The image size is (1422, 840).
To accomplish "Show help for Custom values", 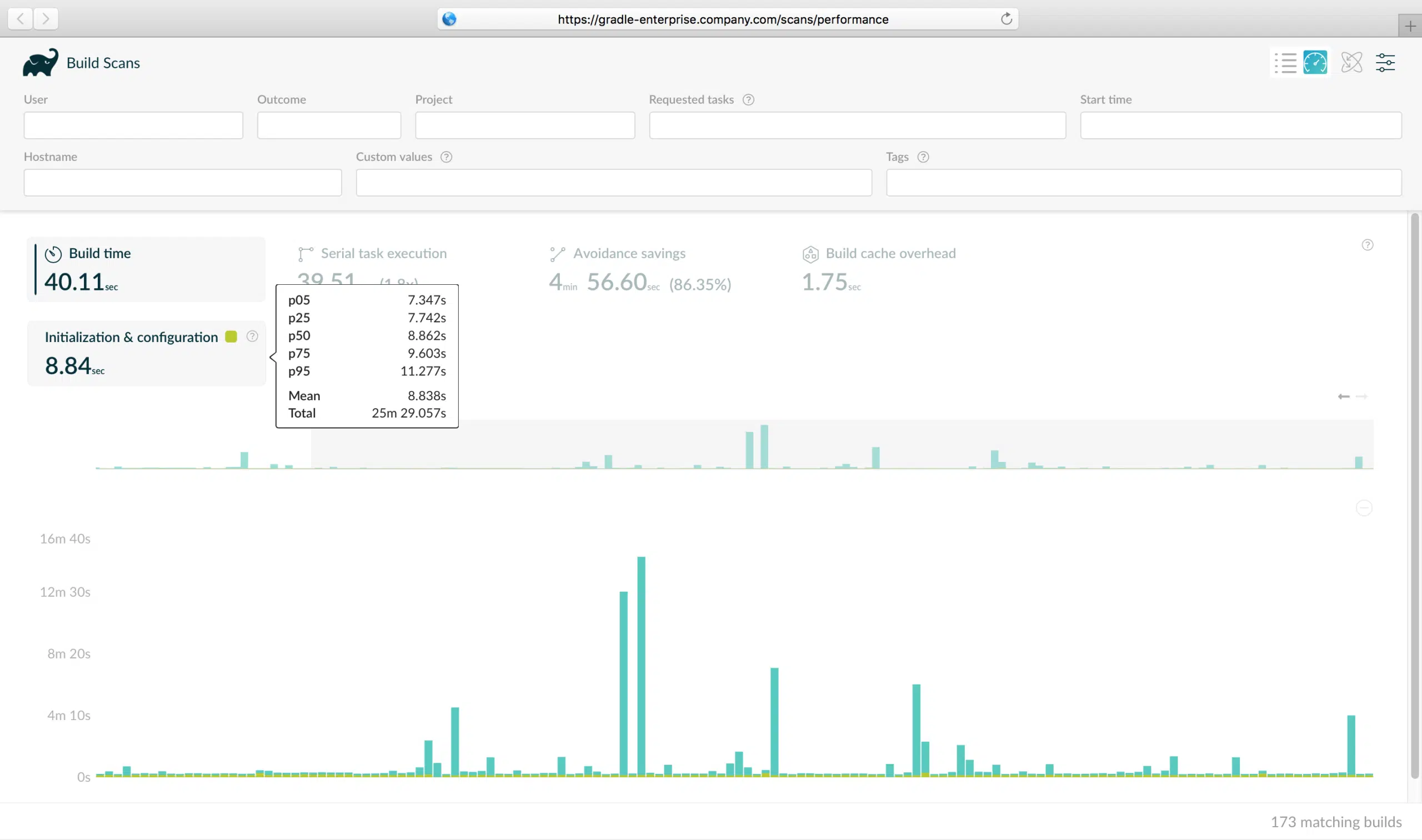I will click(446, 157).
